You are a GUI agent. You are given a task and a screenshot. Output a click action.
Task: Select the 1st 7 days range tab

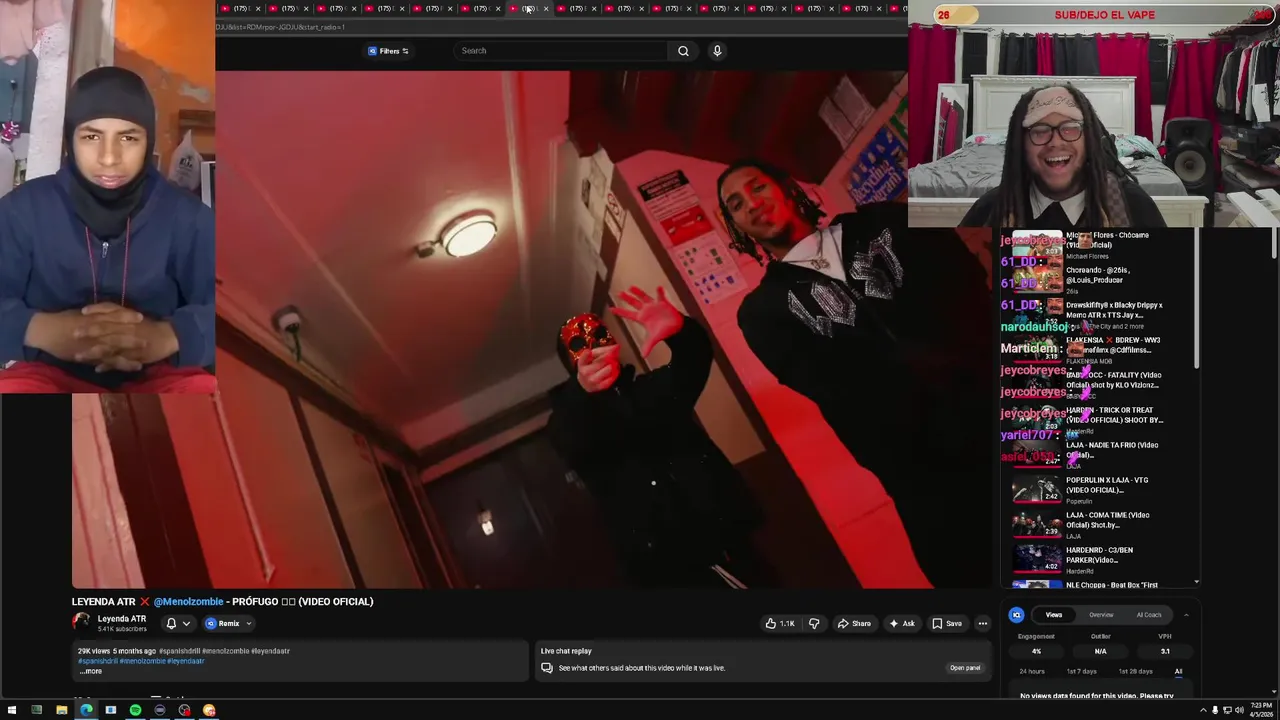click(1081, 671)
